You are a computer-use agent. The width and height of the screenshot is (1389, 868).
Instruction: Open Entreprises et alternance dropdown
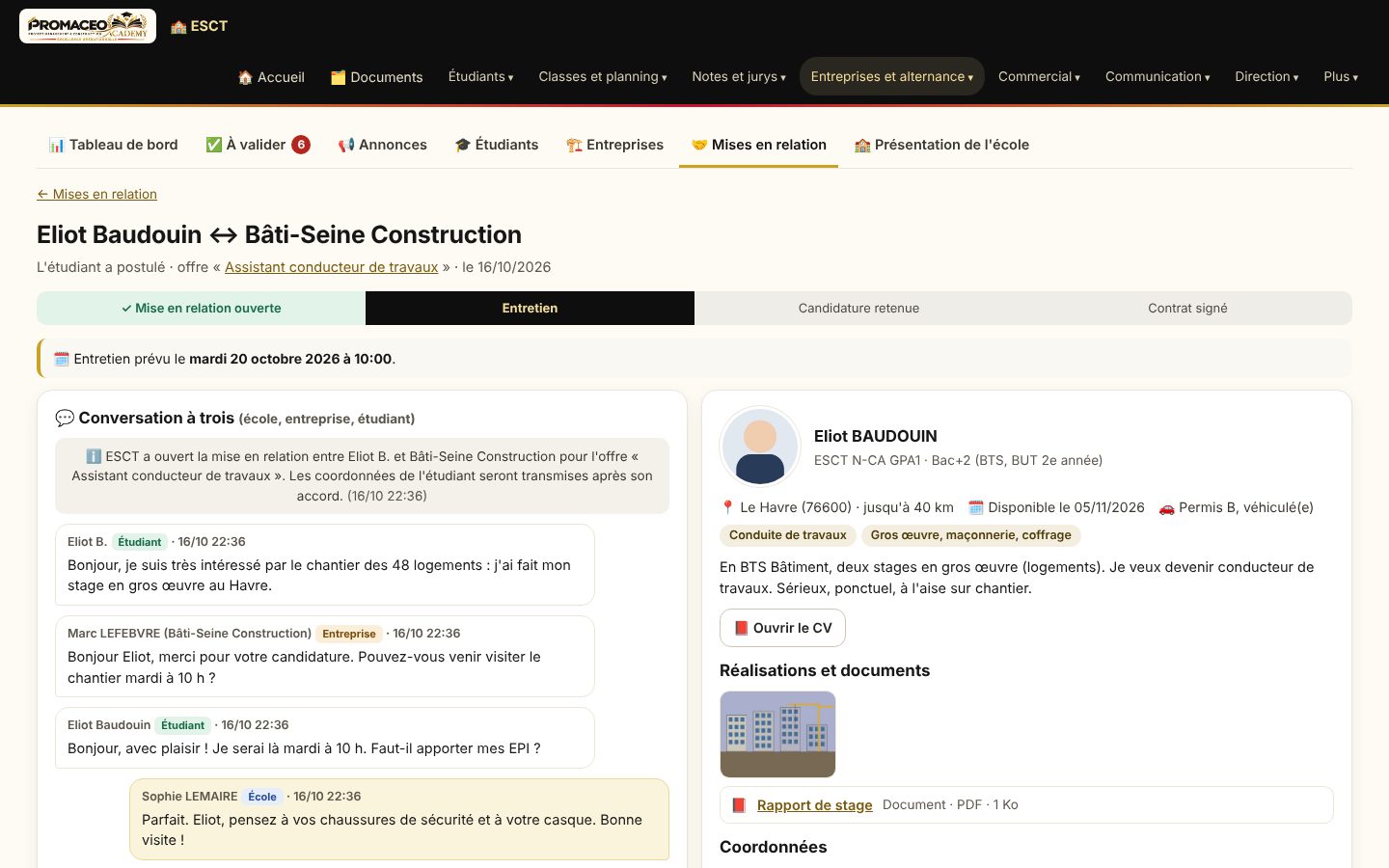point(892,76)
